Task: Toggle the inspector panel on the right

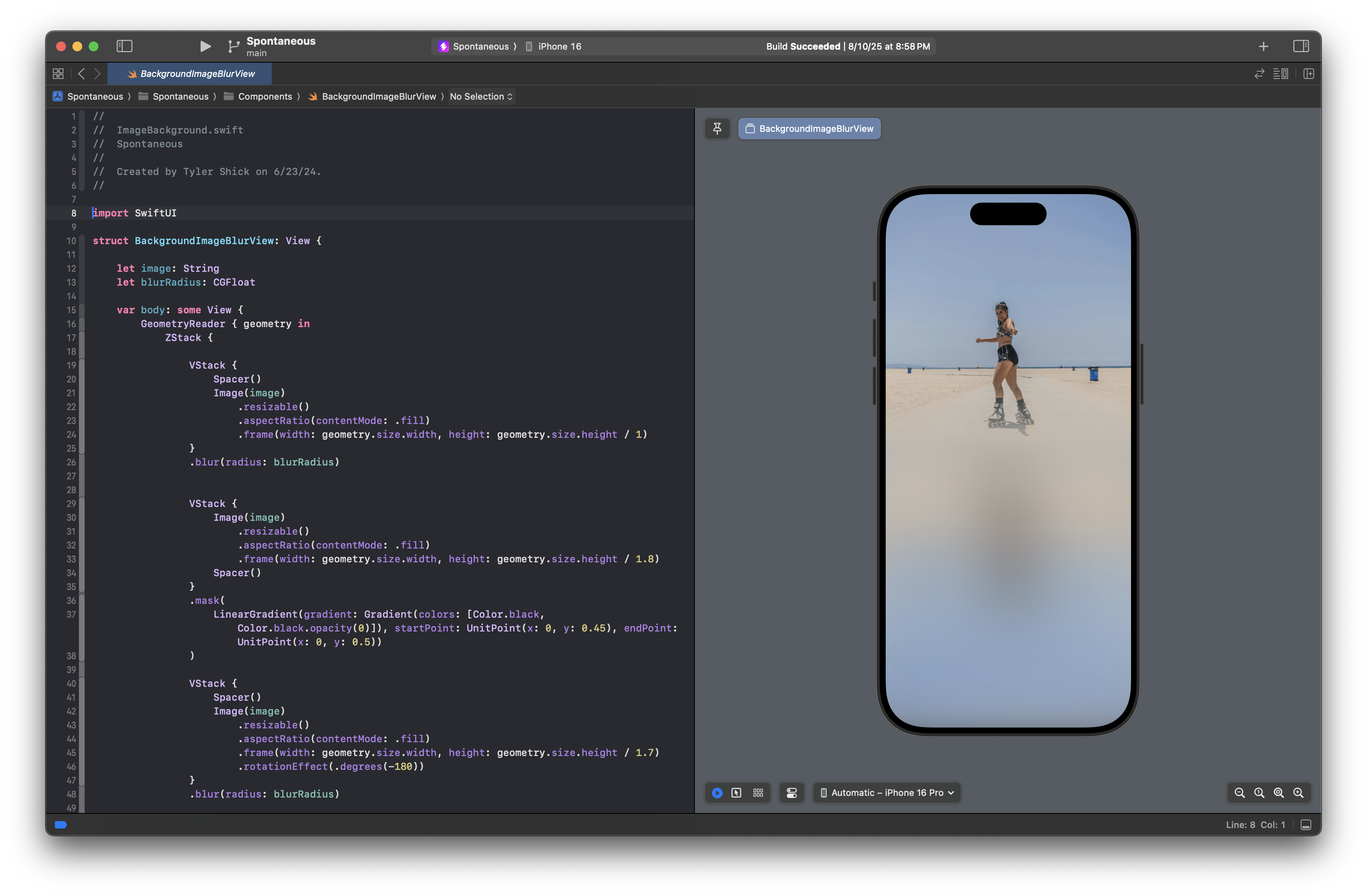Action: (x=1300, y=46)
